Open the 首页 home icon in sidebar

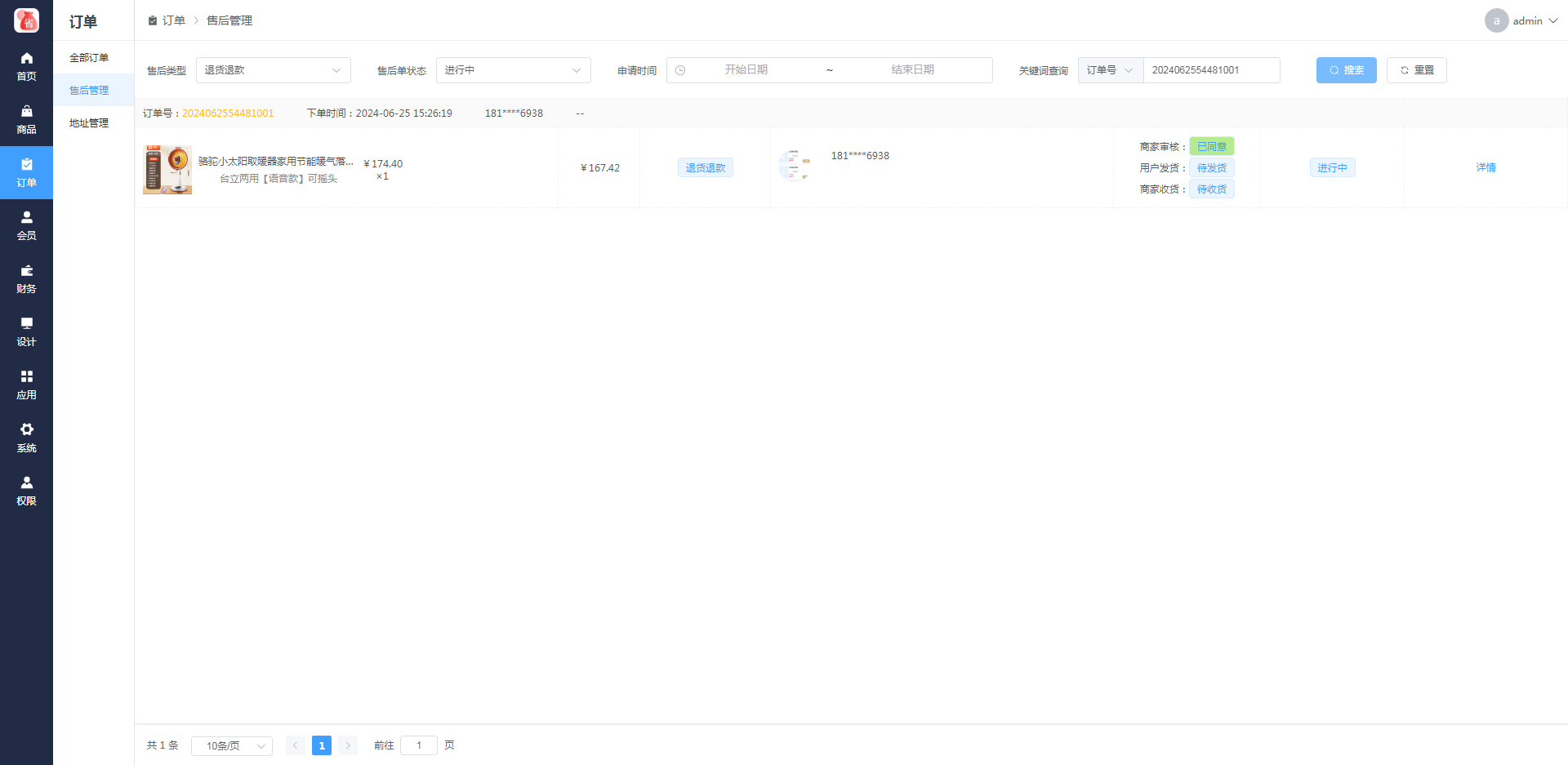(x=26, y=59)
